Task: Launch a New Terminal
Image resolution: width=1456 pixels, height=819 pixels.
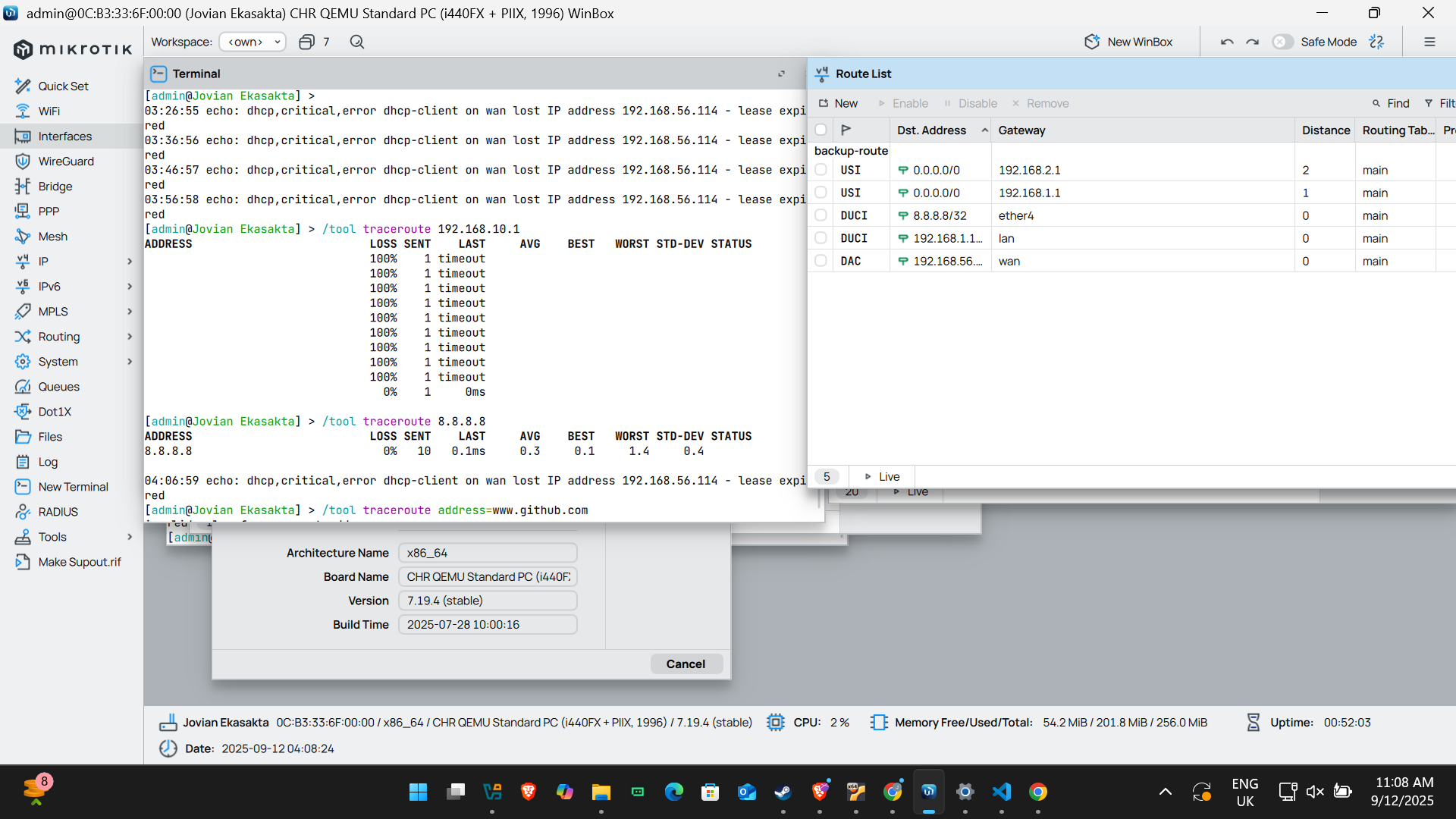Action: [x=73, y=487]
